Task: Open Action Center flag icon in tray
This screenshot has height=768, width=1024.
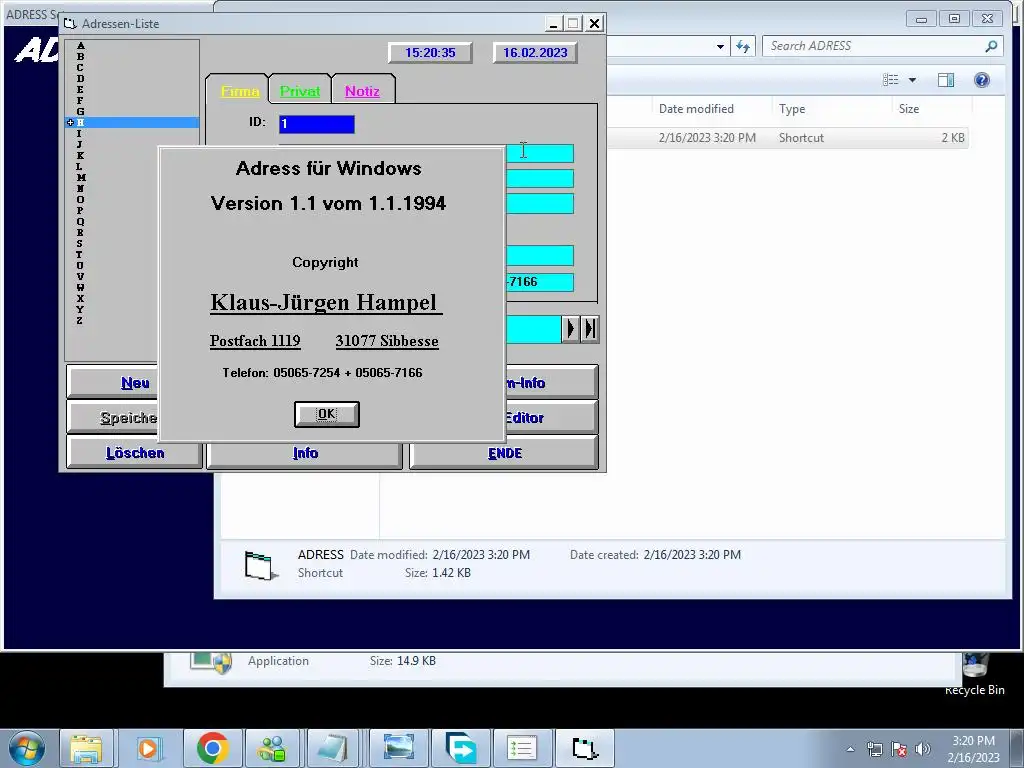Action: click(899, 749)
